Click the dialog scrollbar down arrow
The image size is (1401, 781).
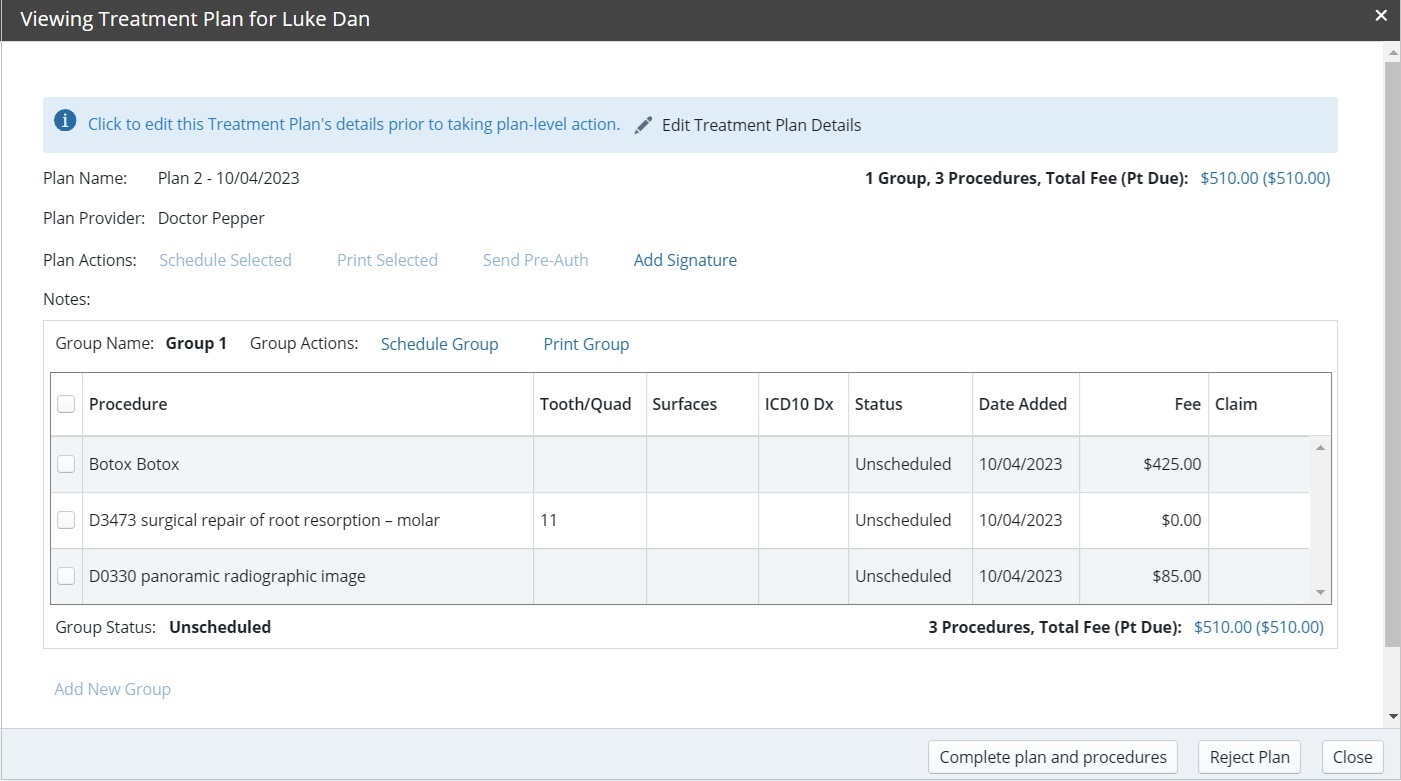(1391, 717)
